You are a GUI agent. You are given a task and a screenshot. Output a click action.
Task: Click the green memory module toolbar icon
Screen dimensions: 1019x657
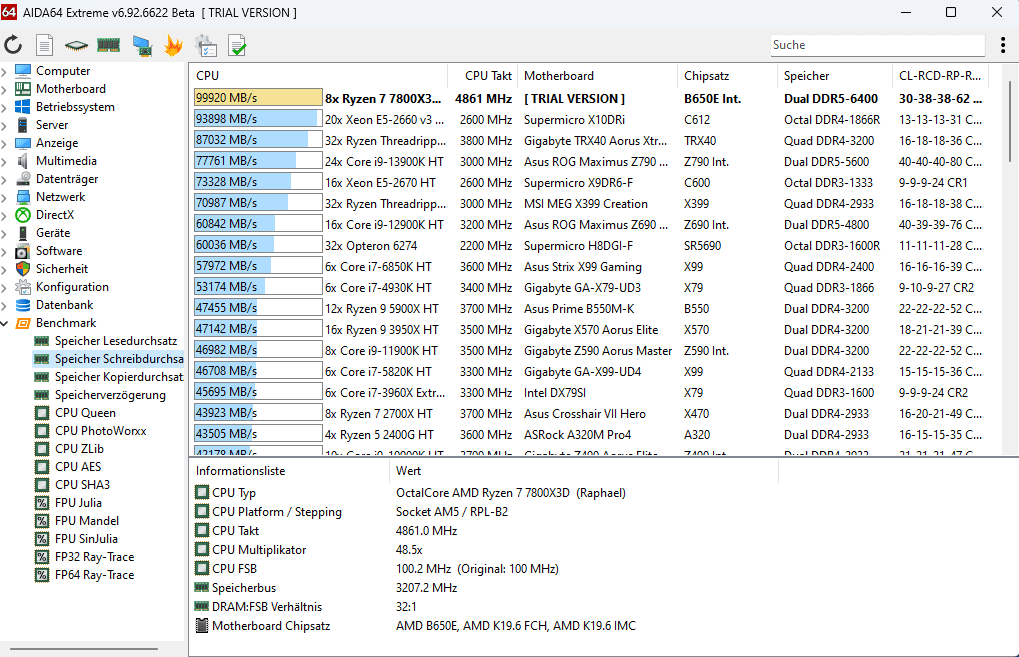pos(109,45)
